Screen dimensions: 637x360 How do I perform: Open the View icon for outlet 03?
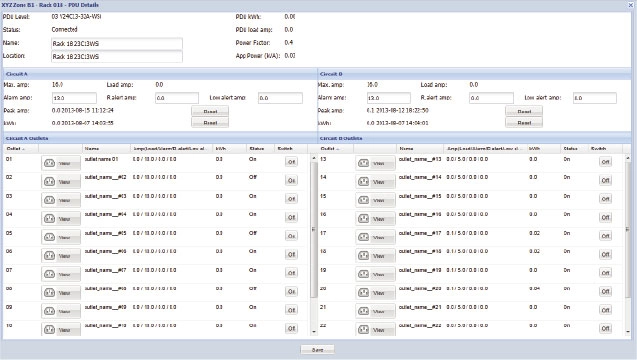point(61,200)
